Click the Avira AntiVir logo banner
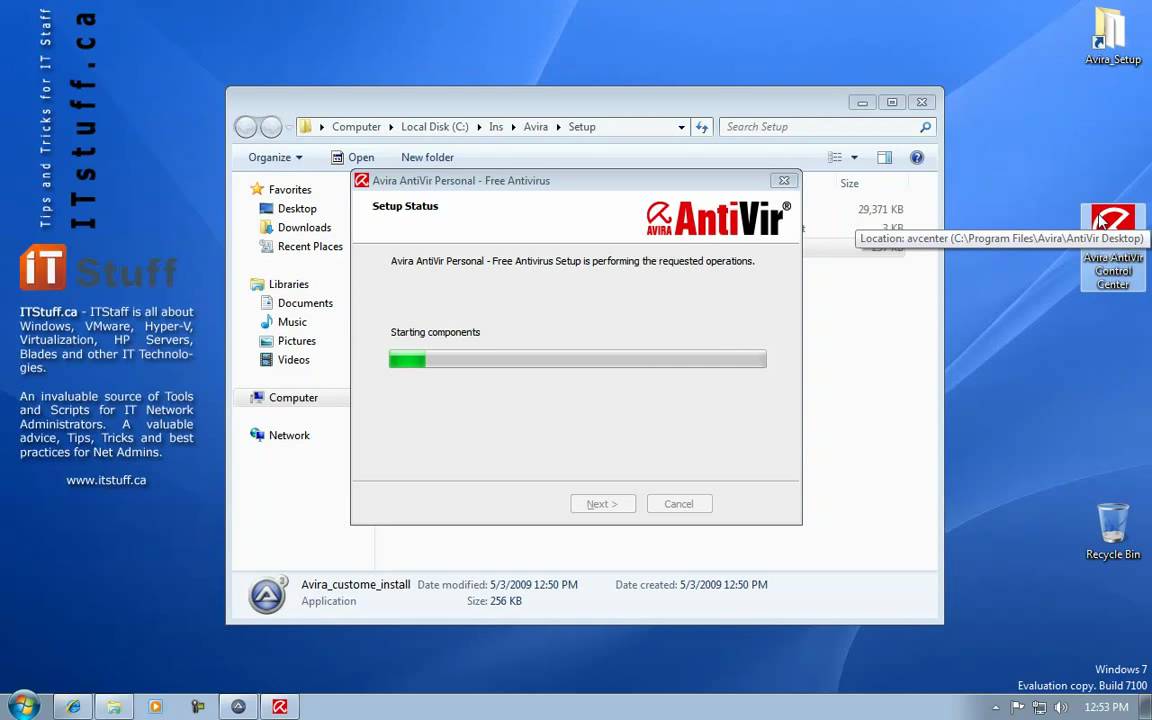 pyautogui.click(x=719, y=218)
